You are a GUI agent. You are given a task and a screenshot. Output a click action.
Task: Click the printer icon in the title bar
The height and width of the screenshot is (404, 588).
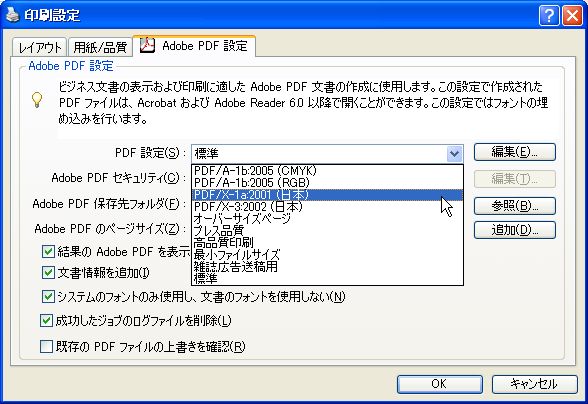(12, 15)
